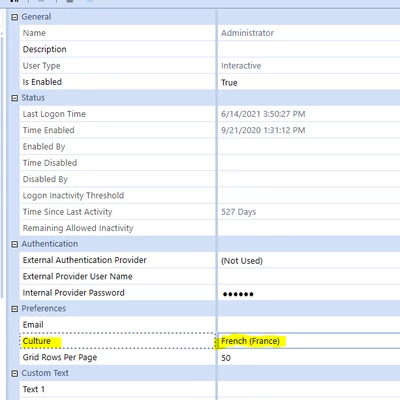The height and width of the screenshot is (400, 400).
Task: Select the Last Logon Time row
Action: pos(210,114)
